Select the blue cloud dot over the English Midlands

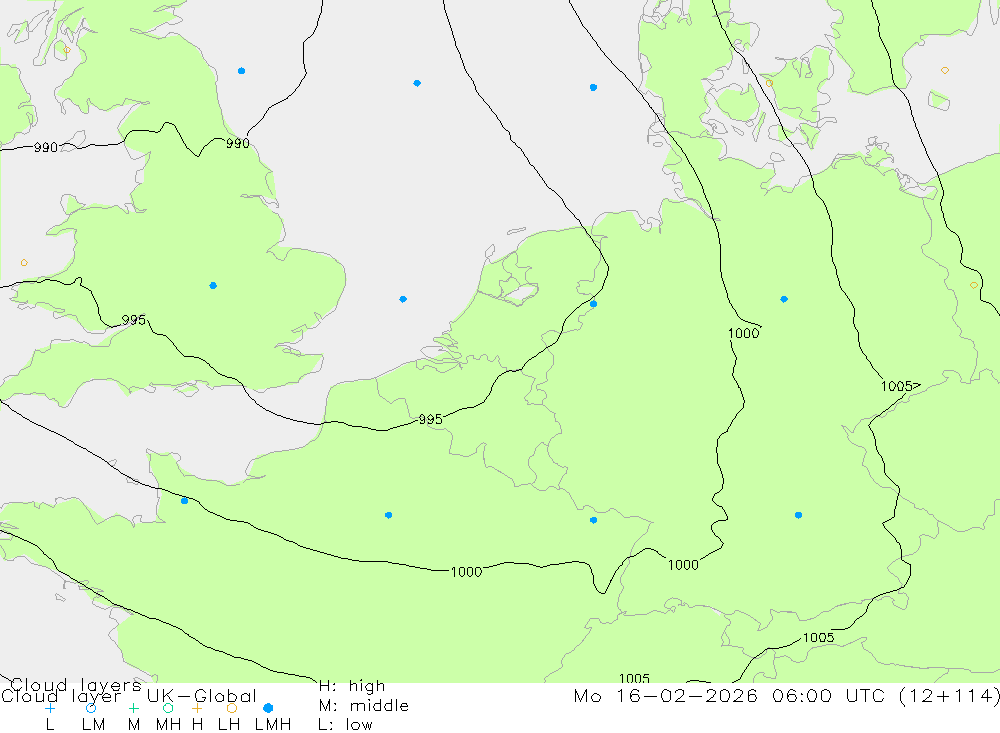coord(213,286)
